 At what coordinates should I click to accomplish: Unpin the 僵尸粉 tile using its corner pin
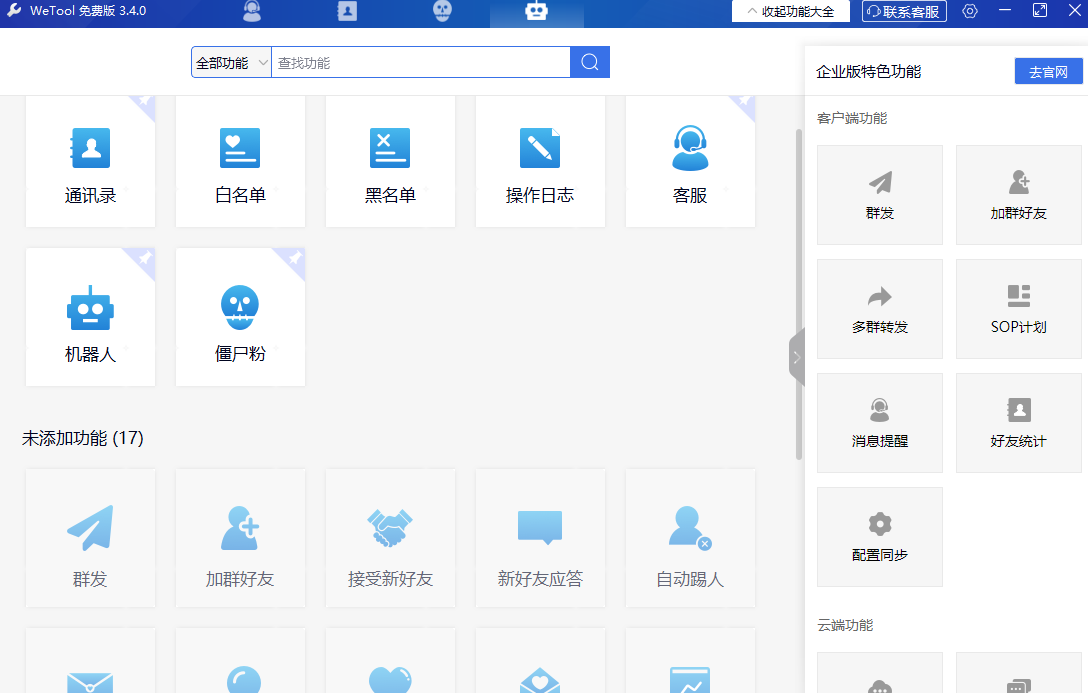(x=295, y=258)
